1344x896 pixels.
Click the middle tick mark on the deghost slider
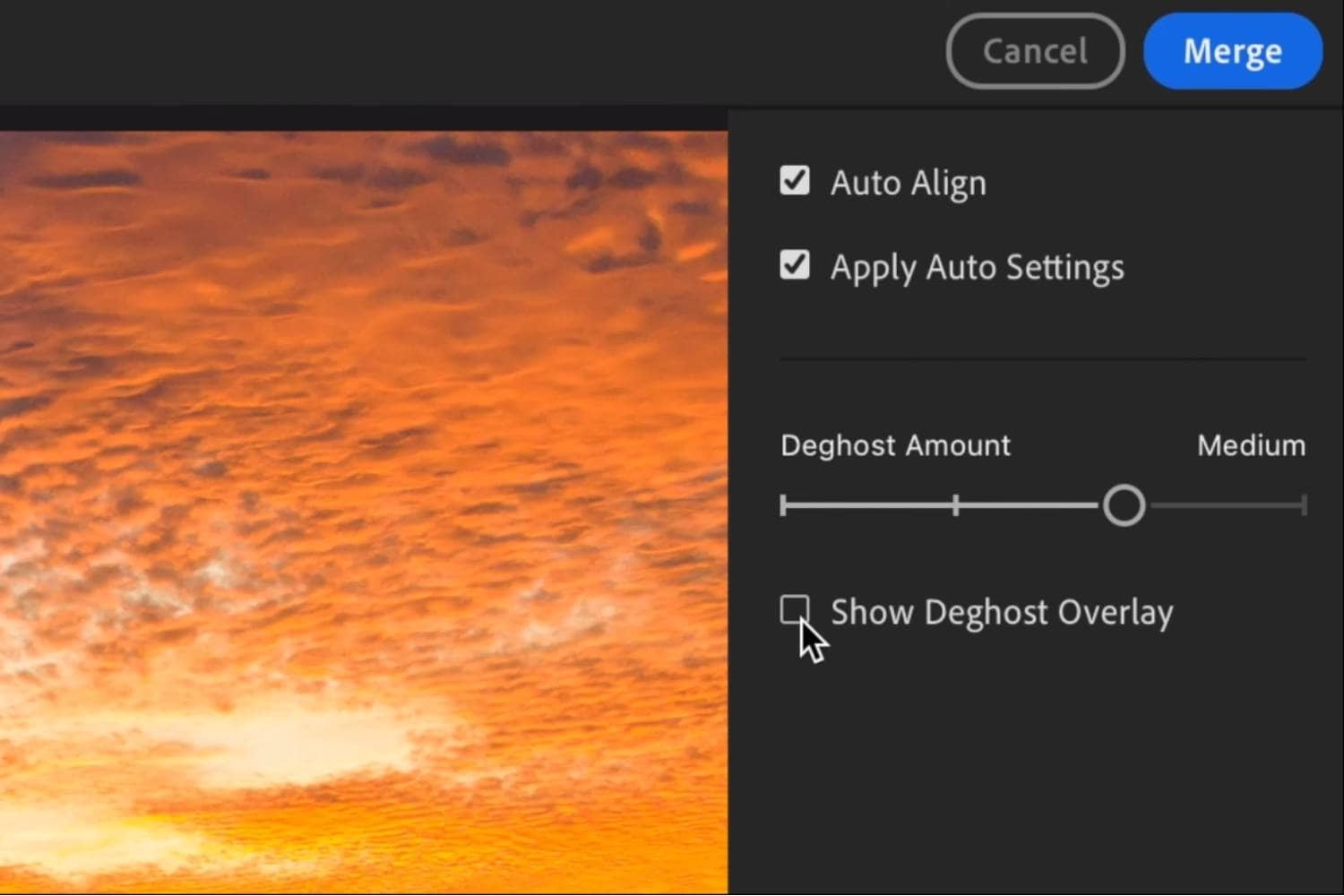pos(955,505)
